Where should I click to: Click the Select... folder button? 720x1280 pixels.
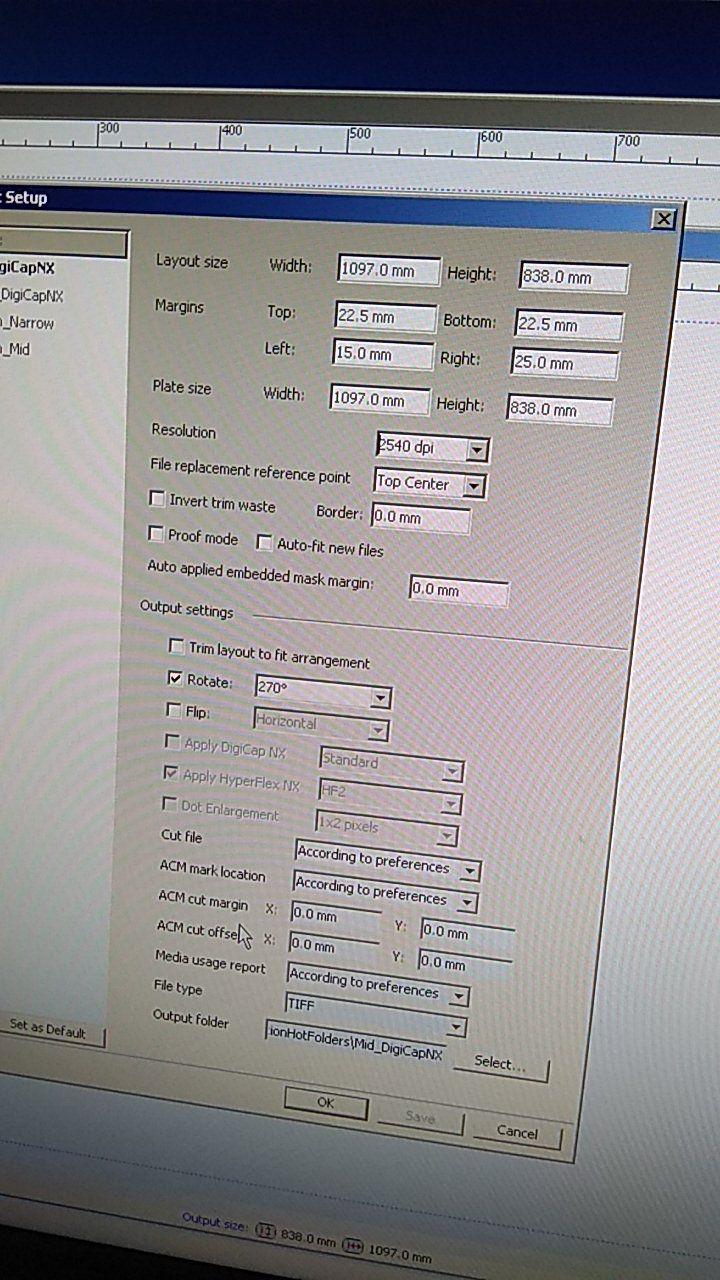pyautogui.click(x=501, y=1064)
